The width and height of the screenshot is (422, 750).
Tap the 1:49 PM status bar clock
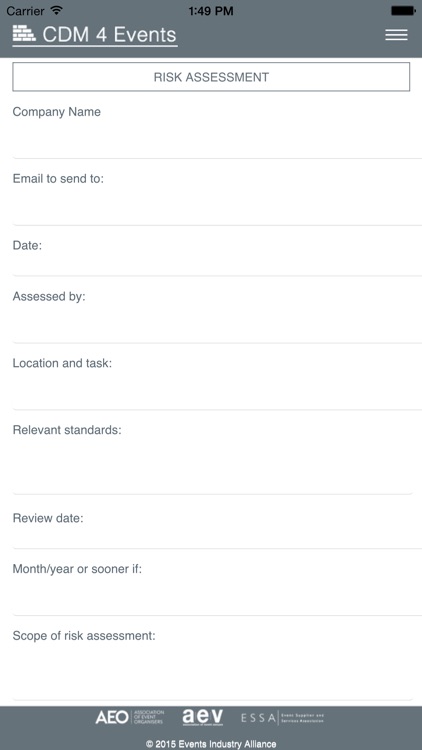pos(211,11)
